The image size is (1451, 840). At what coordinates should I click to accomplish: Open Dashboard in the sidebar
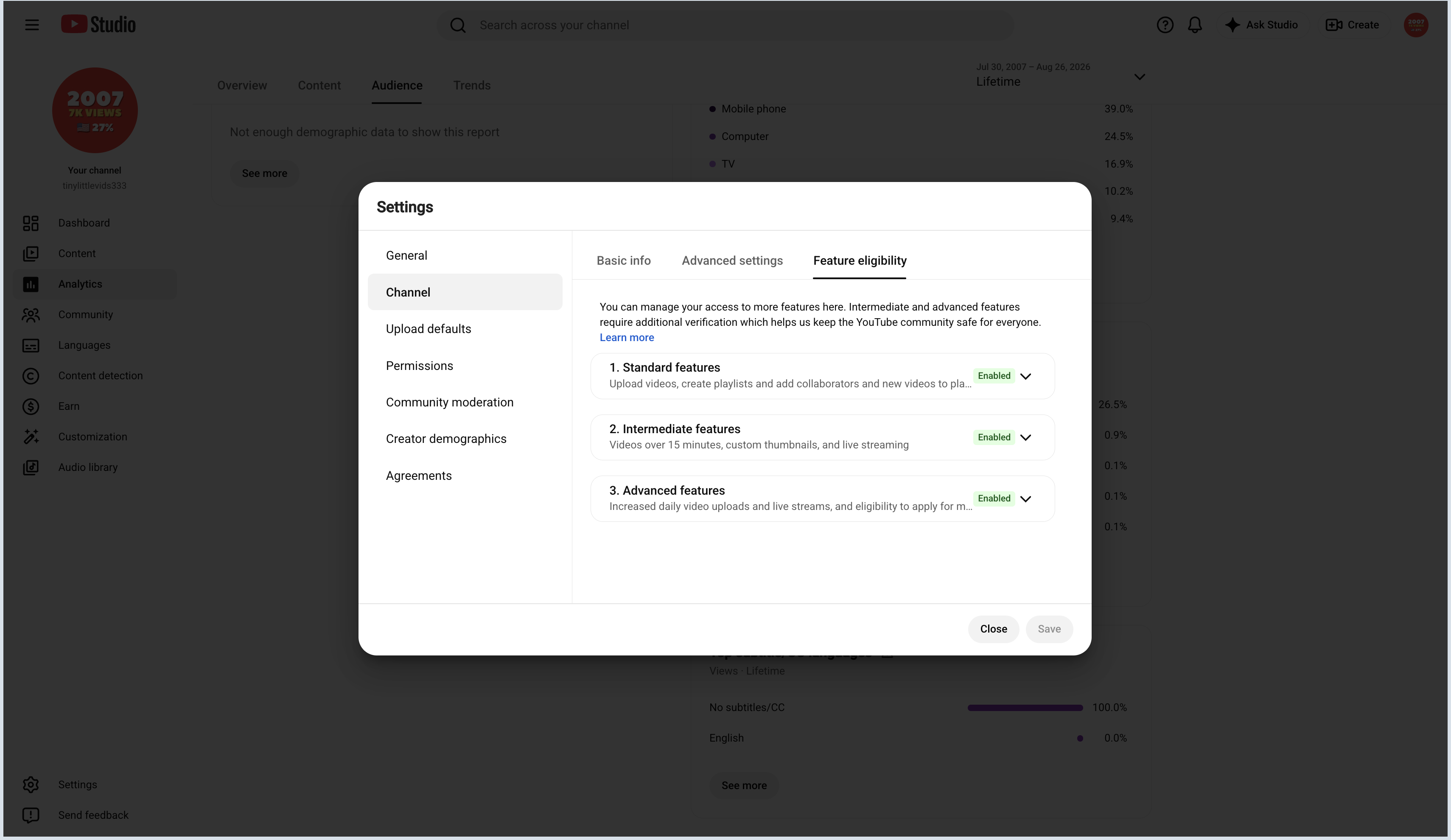point(95,223)
